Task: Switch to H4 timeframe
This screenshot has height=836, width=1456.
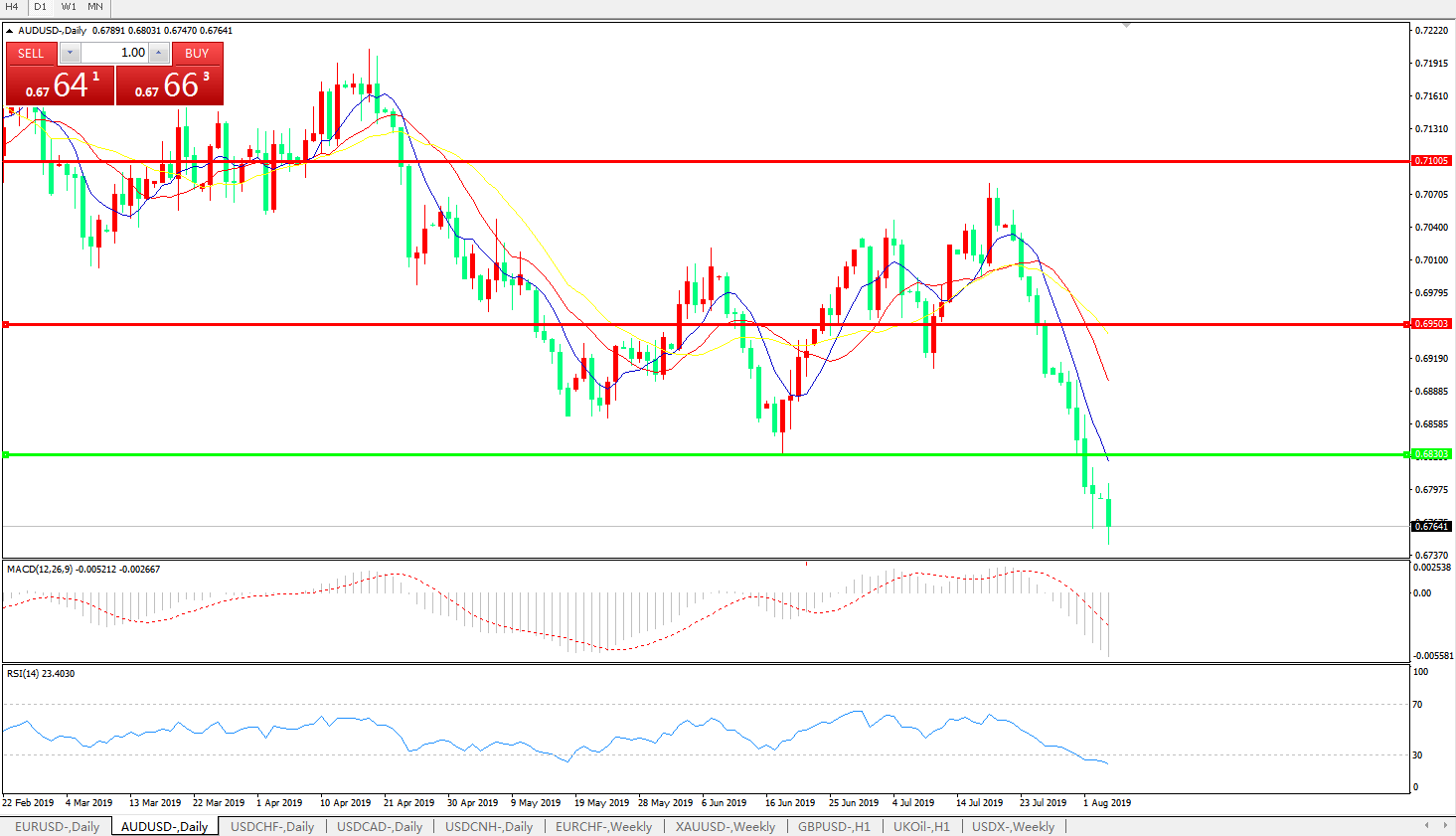Action: 13,7
